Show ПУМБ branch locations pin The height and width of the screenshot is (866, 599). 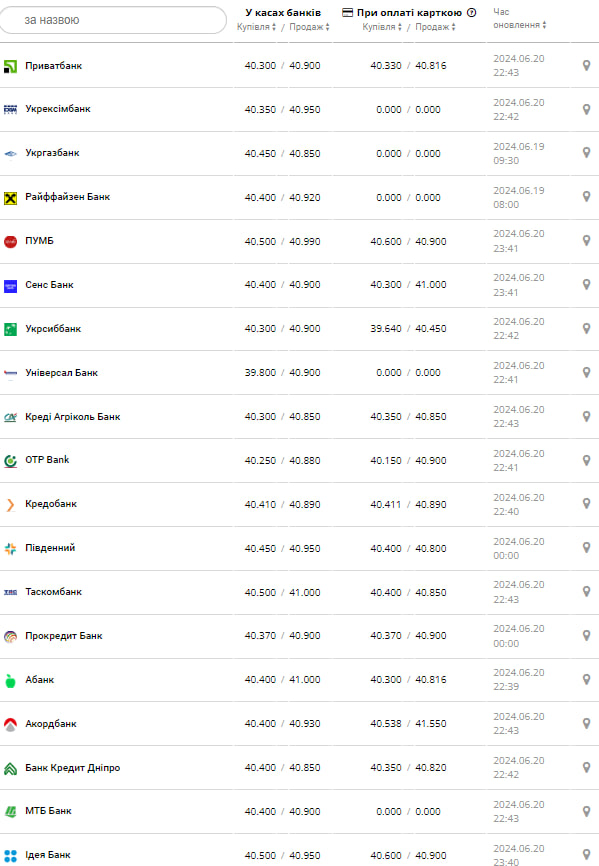coord(586,240)
